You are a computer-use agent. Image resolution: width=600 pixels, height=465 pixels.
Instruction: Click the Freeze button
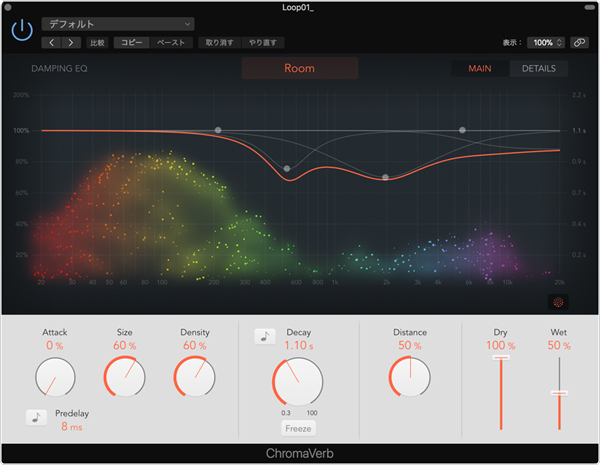[298, 428]
